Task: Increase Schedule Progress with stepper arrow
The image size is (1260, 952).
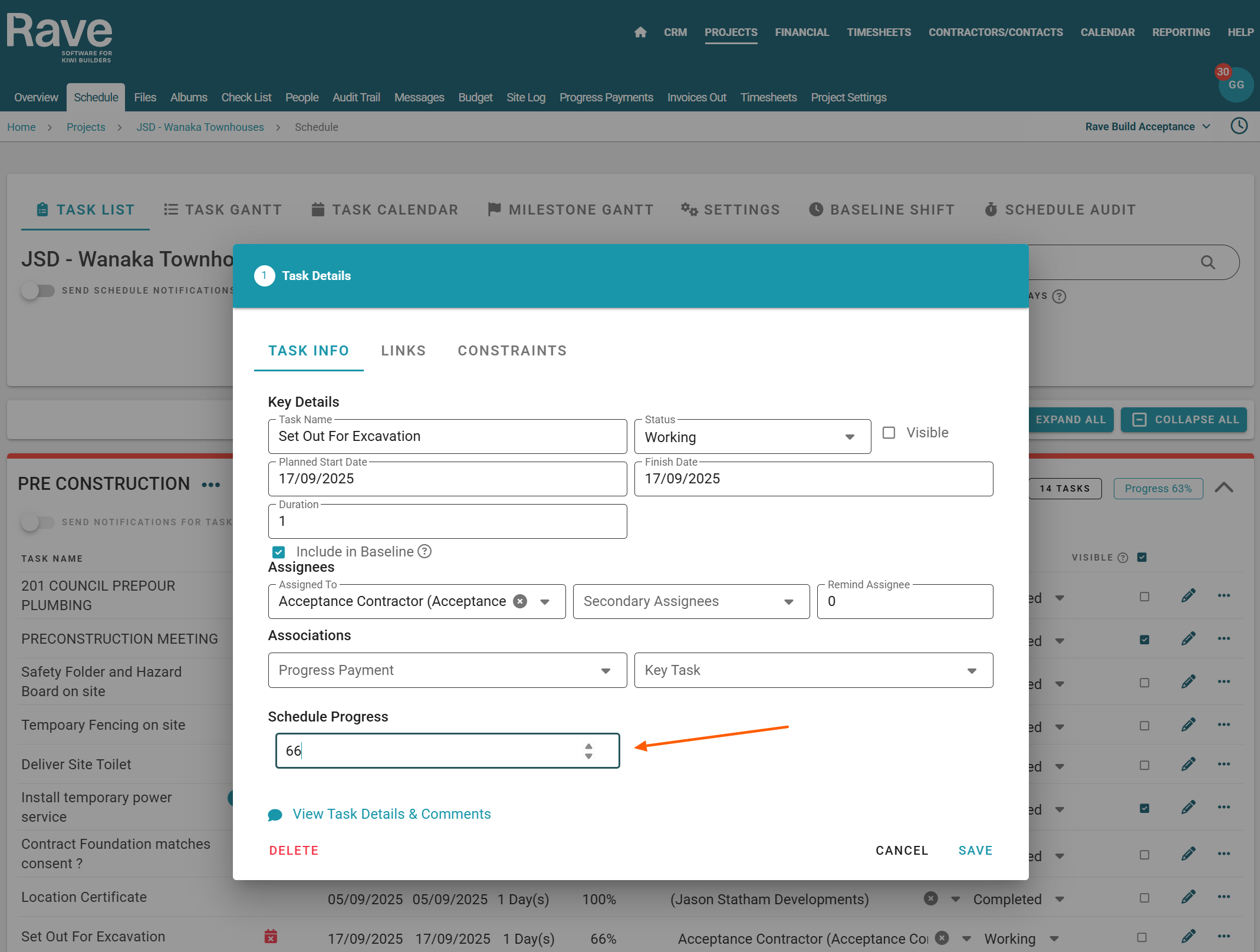Action: pos(588,746)
